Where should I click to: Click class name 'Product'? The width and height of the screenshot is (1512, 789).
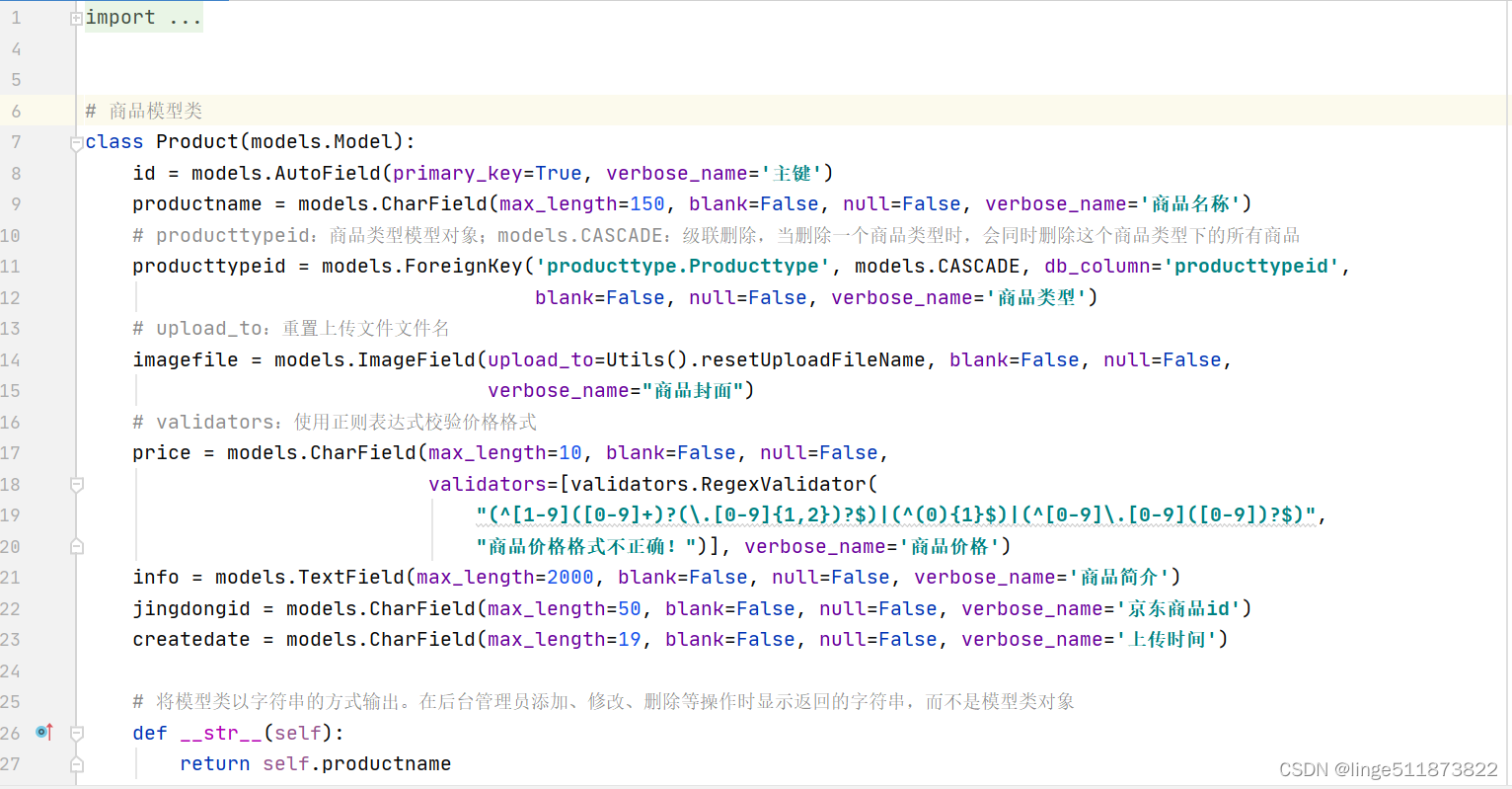pos(197,141)
